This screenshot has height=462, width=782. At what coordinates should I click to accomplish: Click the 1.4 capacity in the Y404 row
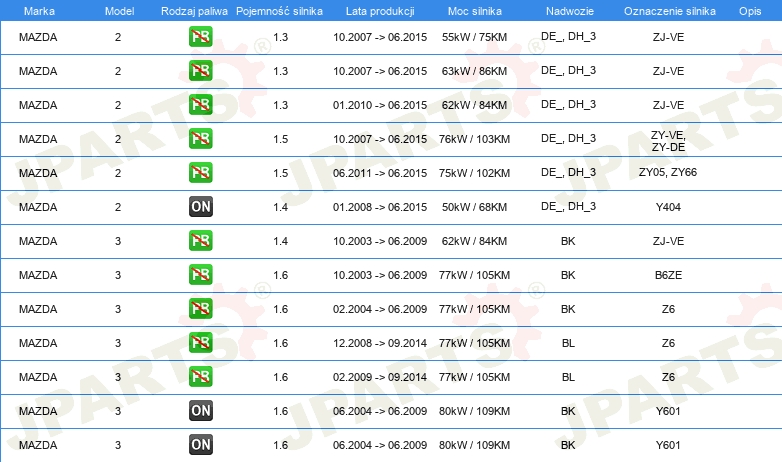click(280, 207)
